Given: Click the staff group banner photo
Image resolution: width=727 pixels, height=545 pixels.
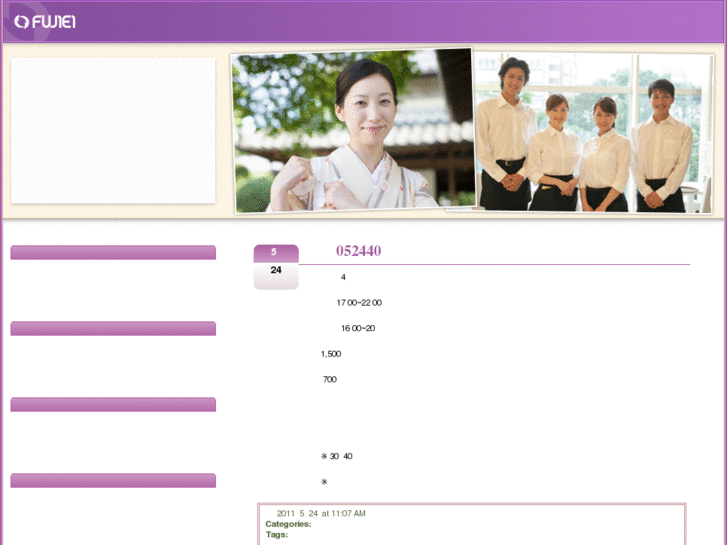Looking at the screenshot, I should (x=593, y=133).
